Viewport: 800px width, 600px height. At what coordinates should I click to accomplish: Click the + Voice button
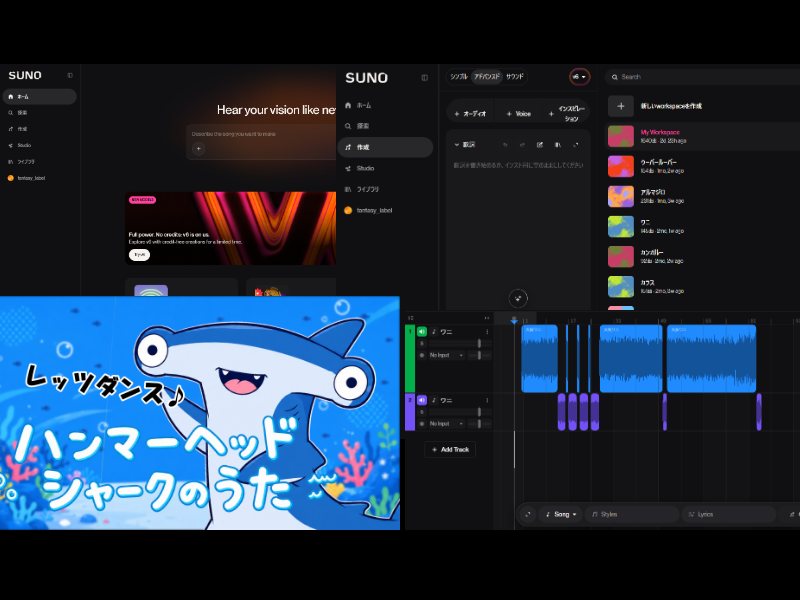click(x=518, y=114)
